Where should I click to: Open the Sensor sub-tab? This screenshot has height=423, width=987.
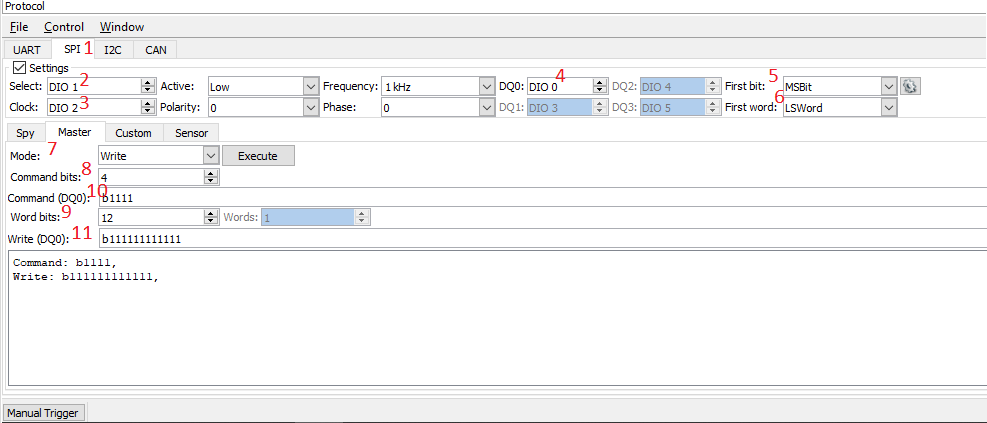[x=191, y=133]
